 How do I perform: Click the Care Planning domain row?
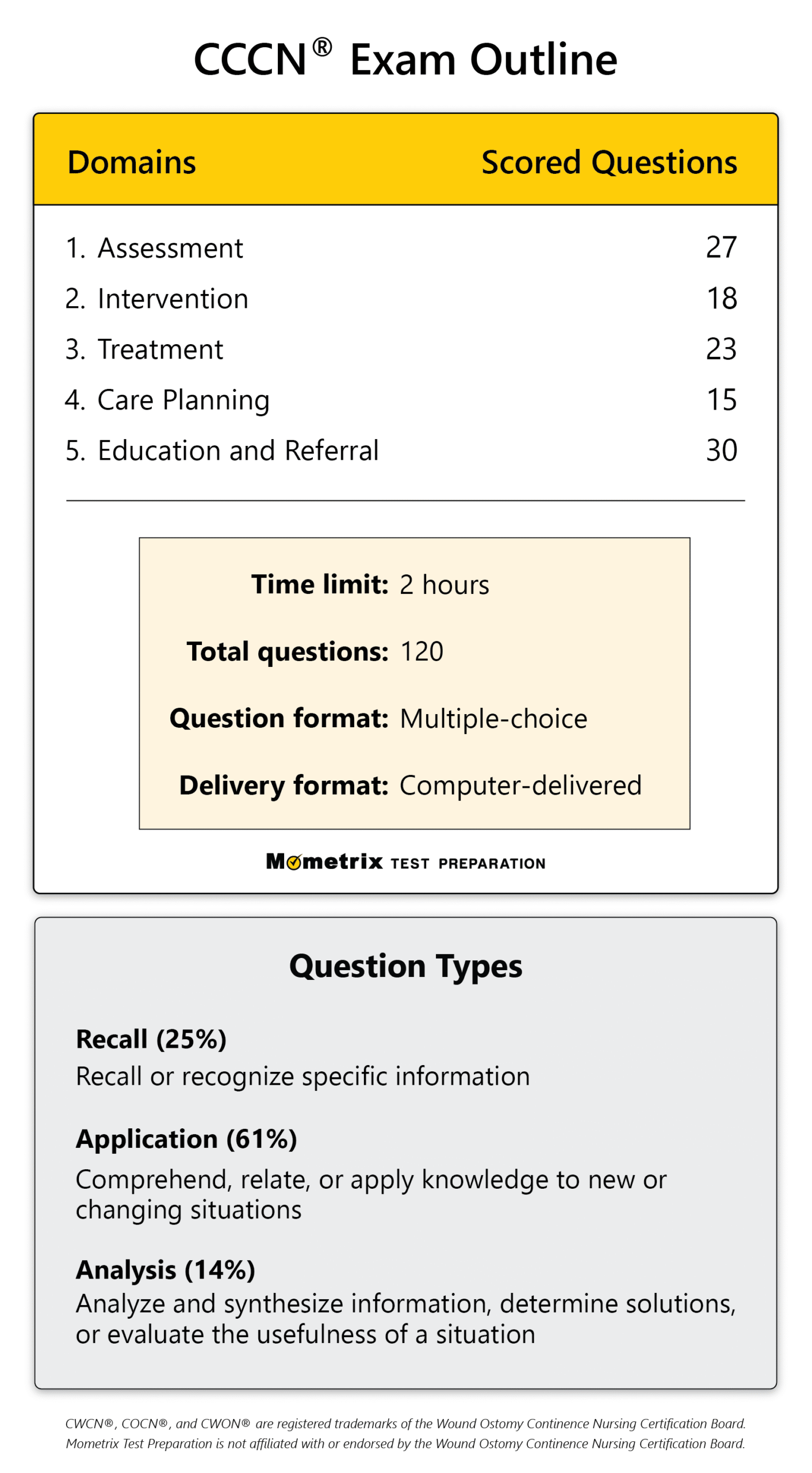(401, 400)
